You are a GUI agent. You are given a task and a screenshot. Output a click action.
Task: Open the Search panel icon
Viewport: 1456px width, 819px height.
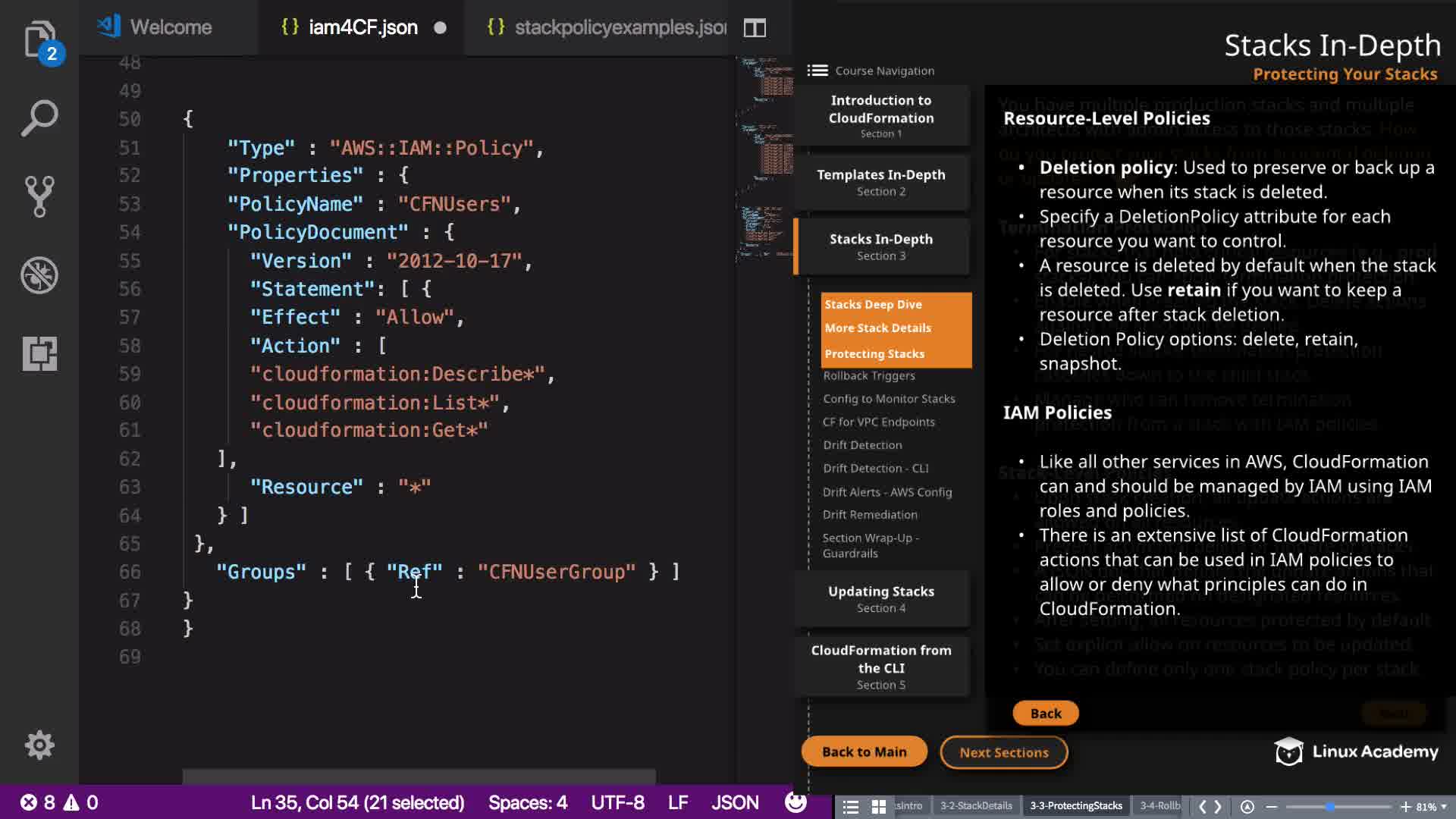[x=39, y=118]
